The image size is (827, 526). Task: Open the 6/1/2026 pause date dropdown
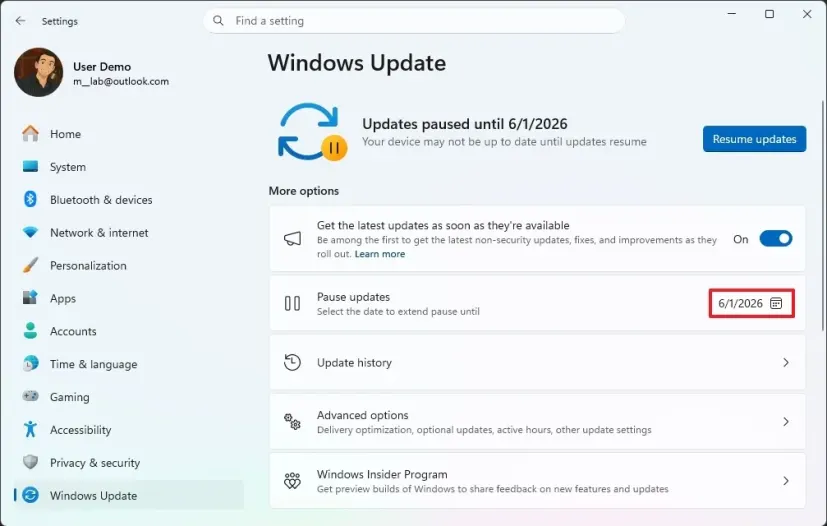752,303
